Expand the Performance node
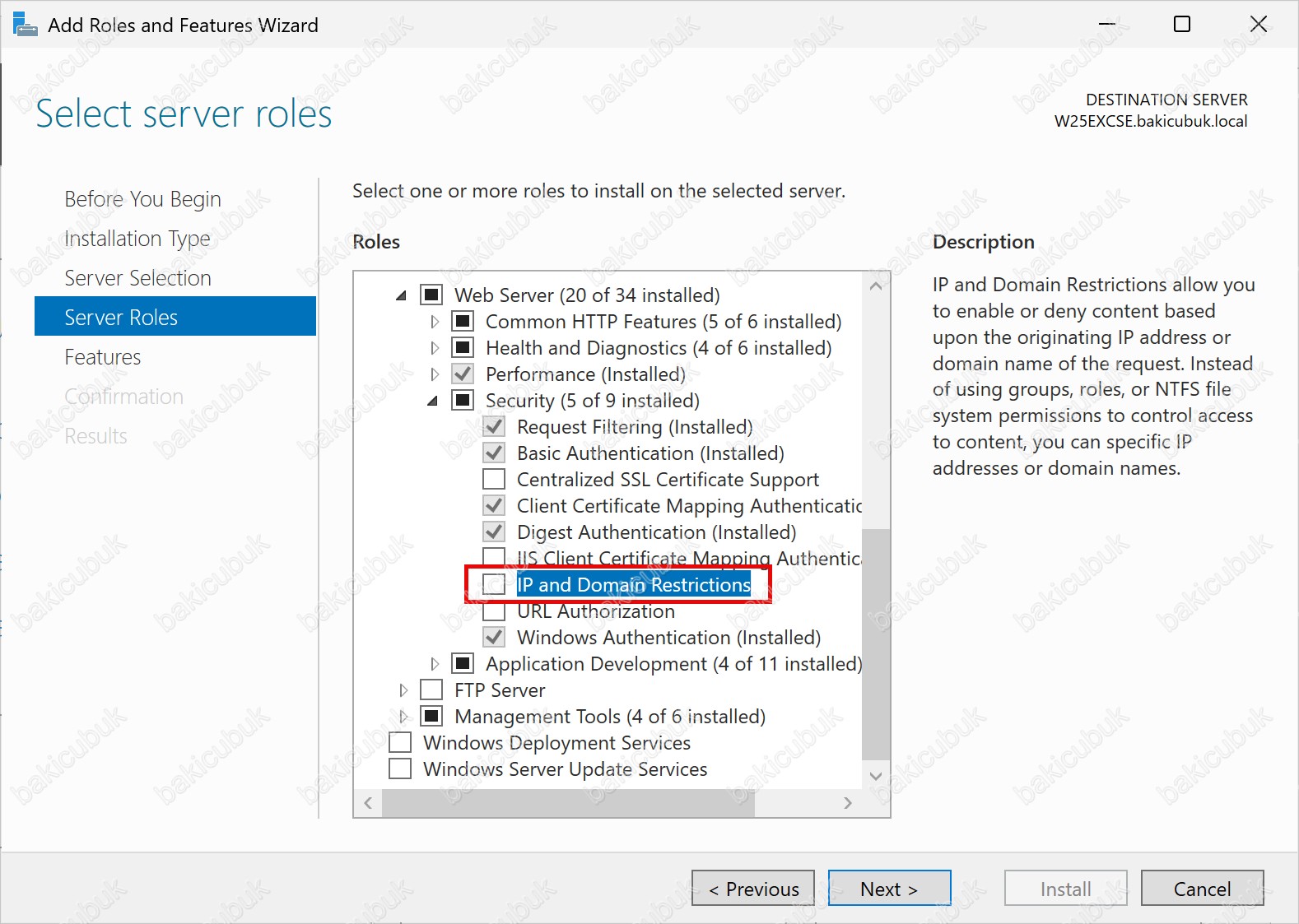Image resolution: width=1299 pixels, height=924 pixels. coord(435,374)
